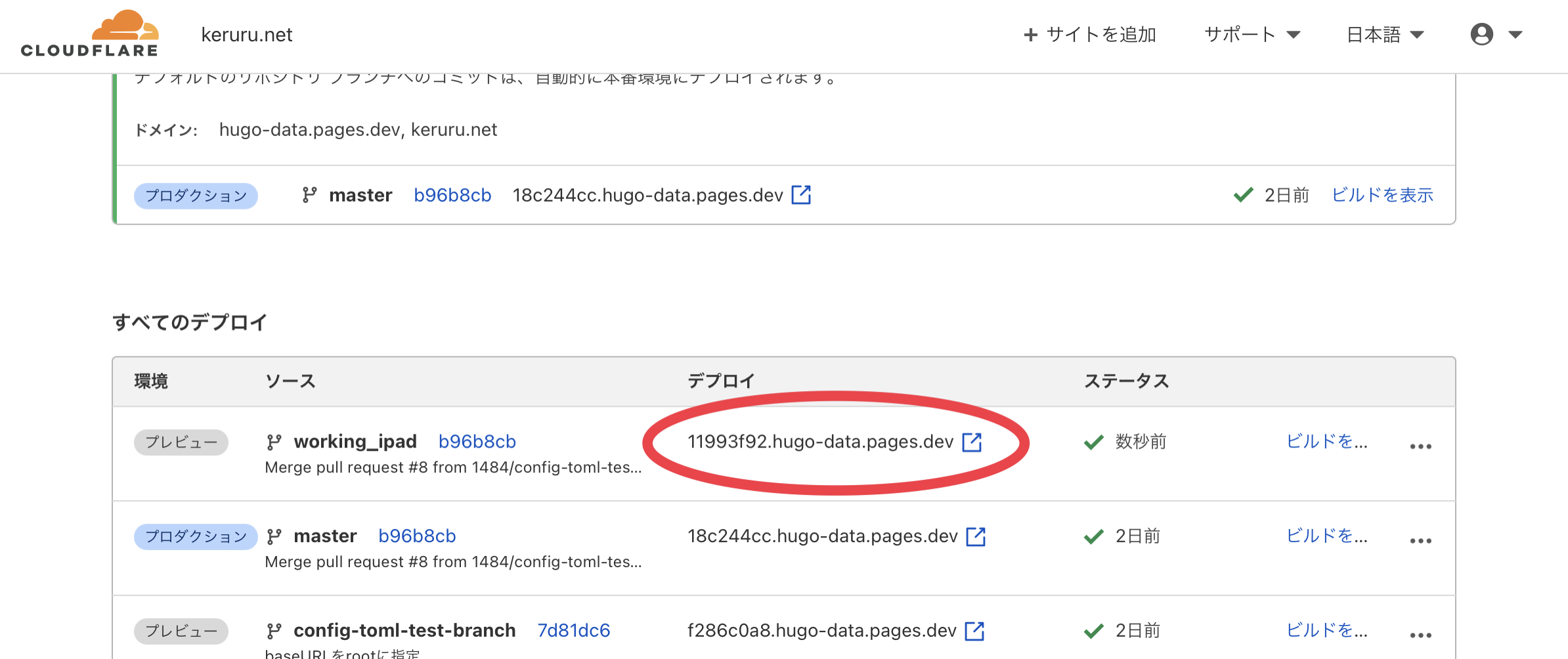Expand the サポート dropdown menu
Image resolution: width=1568 pixels, height=659 pixels.
click(x=1252, y=34)
